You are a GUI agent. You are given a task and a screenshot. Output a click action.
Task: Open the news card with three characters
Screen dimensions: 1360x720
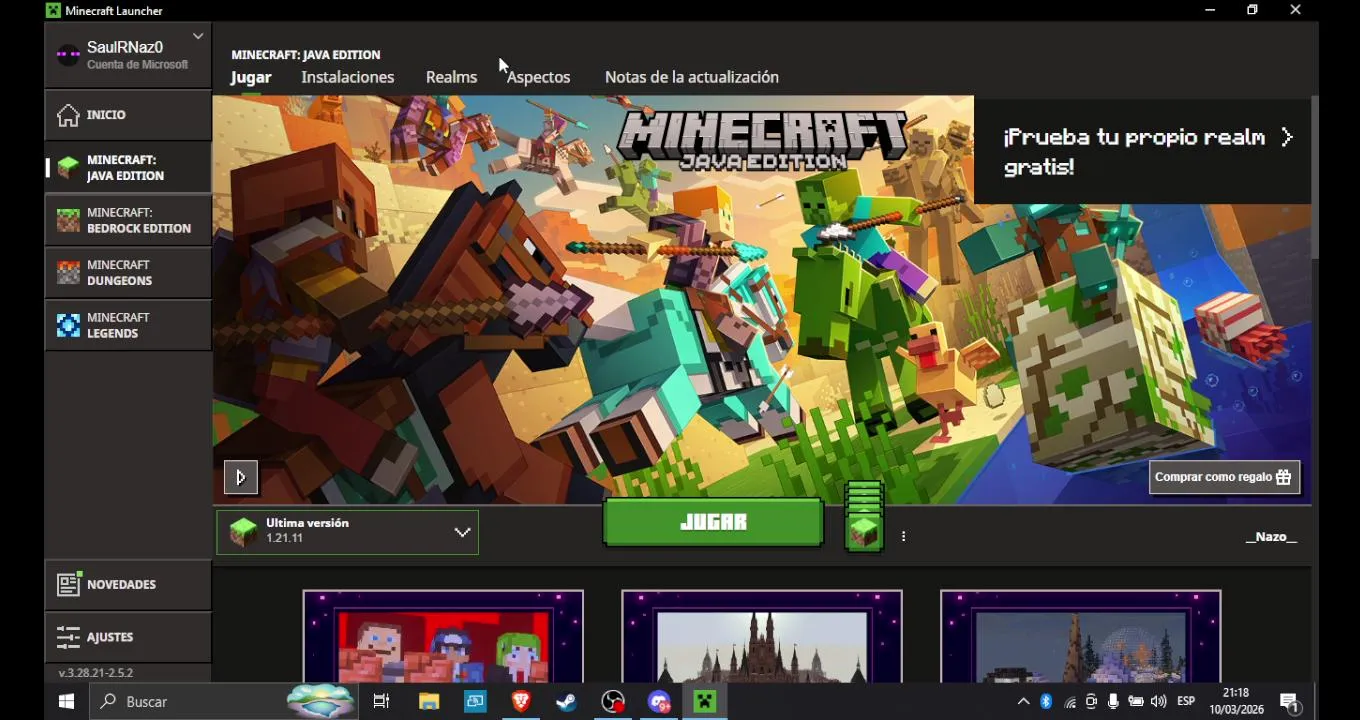pyautogui.click(x=443, y=636)
